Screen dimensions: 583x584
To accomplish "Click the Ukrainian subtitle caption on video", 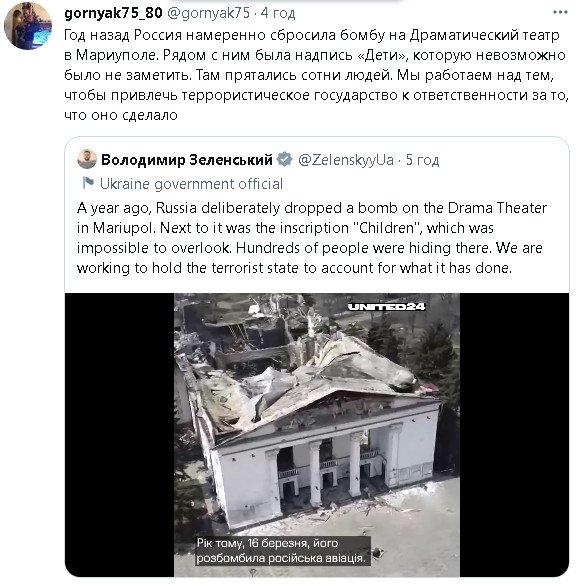I will click(x=283, y=550).
